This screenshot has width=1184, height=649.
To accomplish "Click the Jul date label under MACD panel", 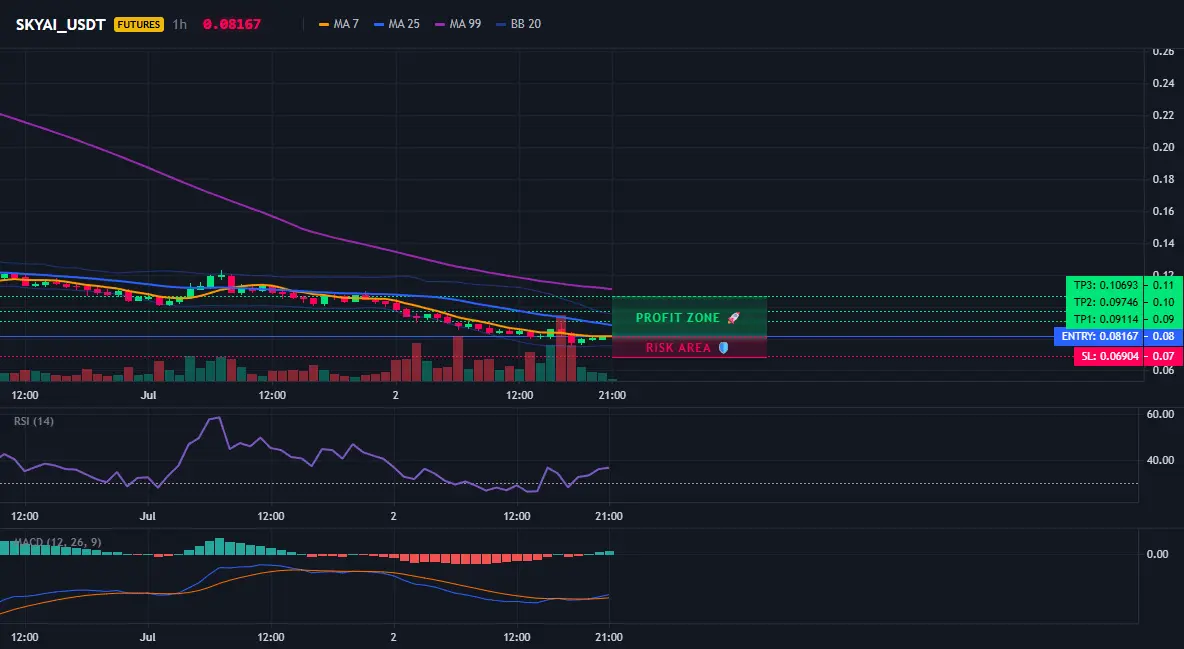I will tap(147, 637).
